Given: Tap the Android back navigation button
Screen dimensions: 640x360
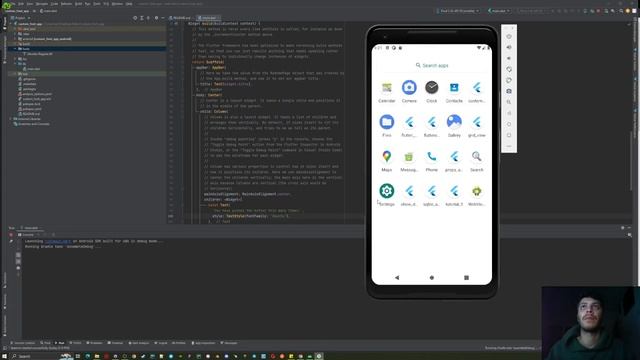Looking at the screenshot, I should tap(397, 278).
